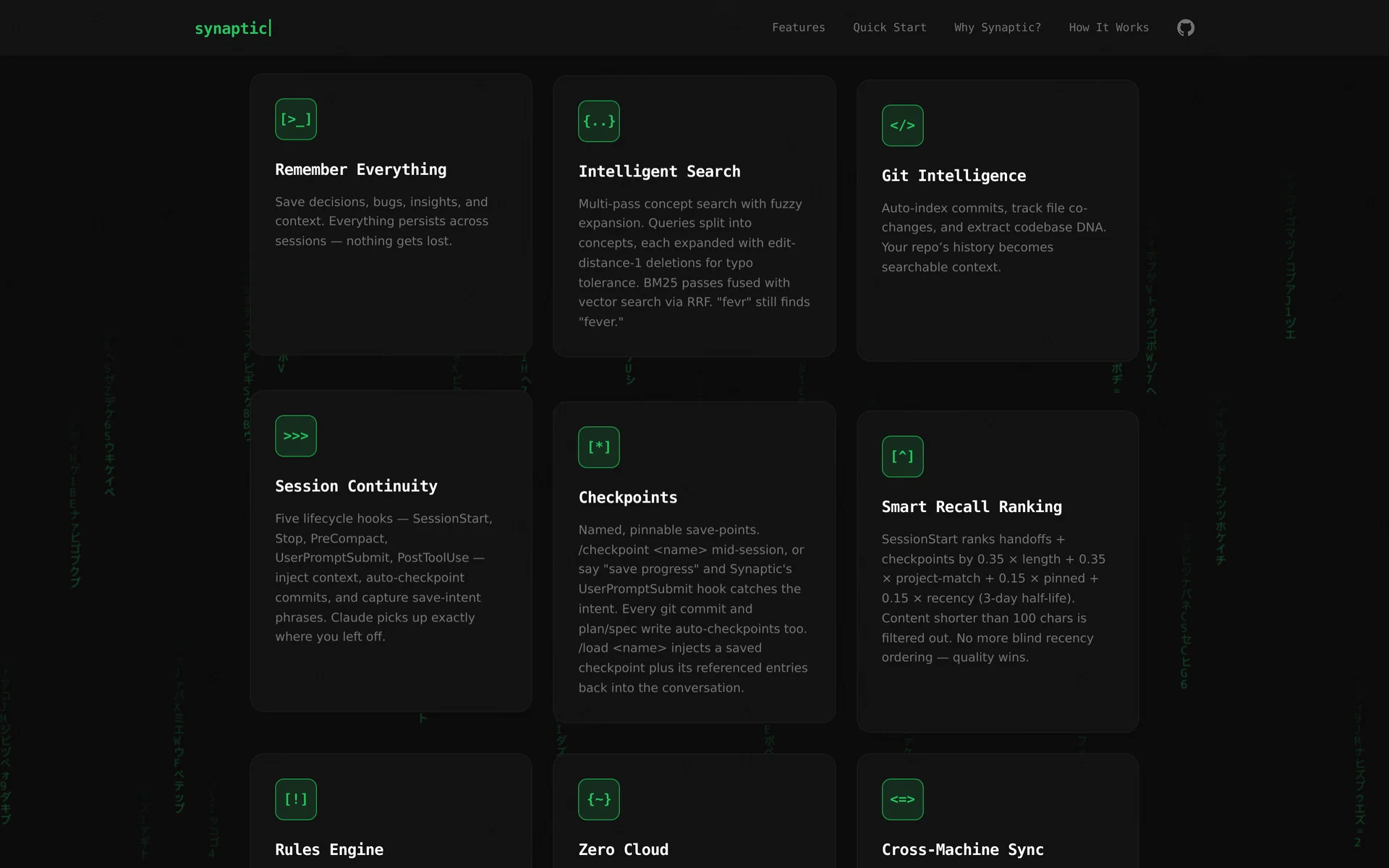Click the [!] icon on Rules Engine
Screen dimensions: 1389x868
click(296, 799)
